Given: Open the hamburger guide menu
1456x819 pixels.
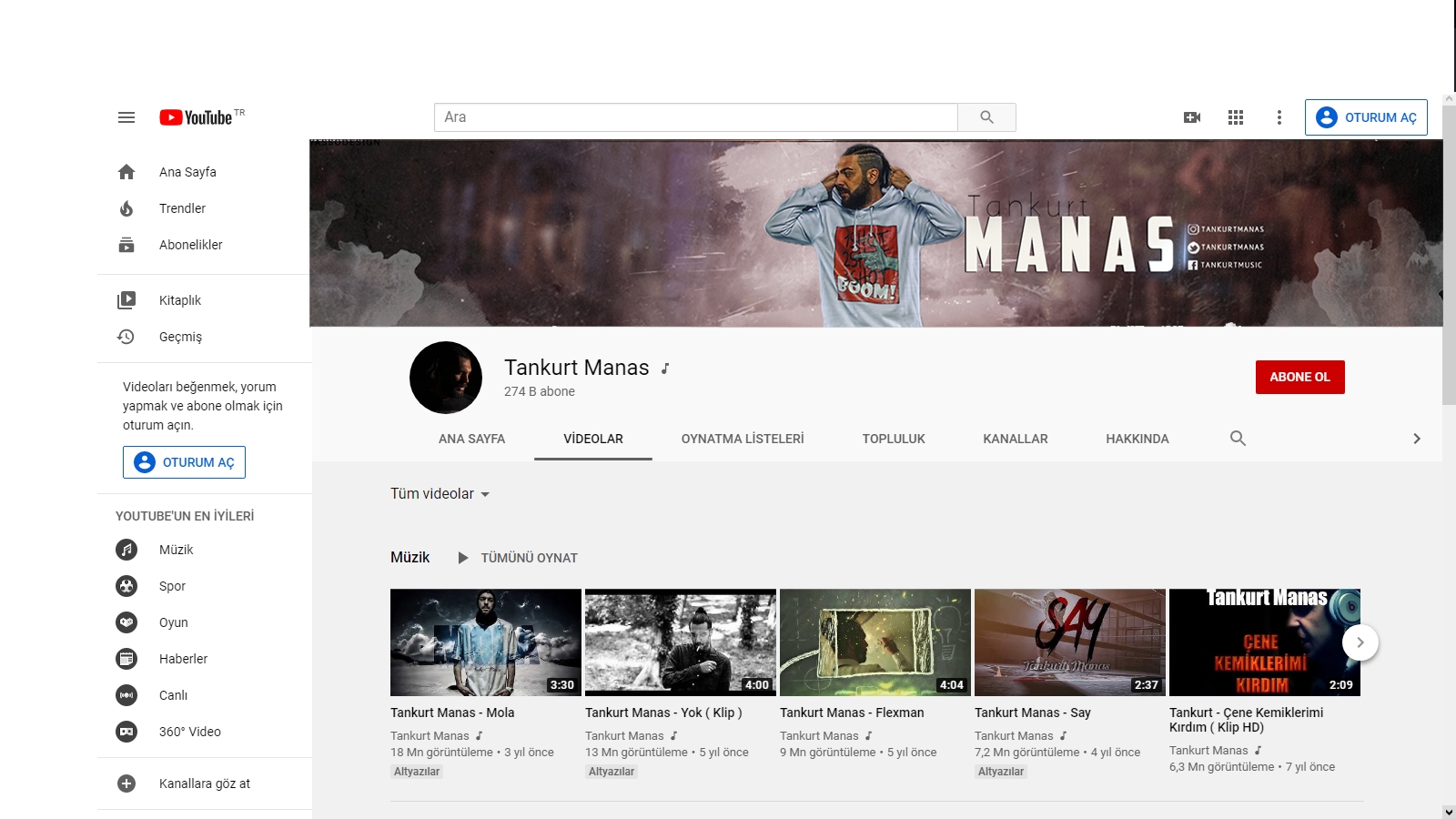Looking at the screenshot, I should coord(126,117).
